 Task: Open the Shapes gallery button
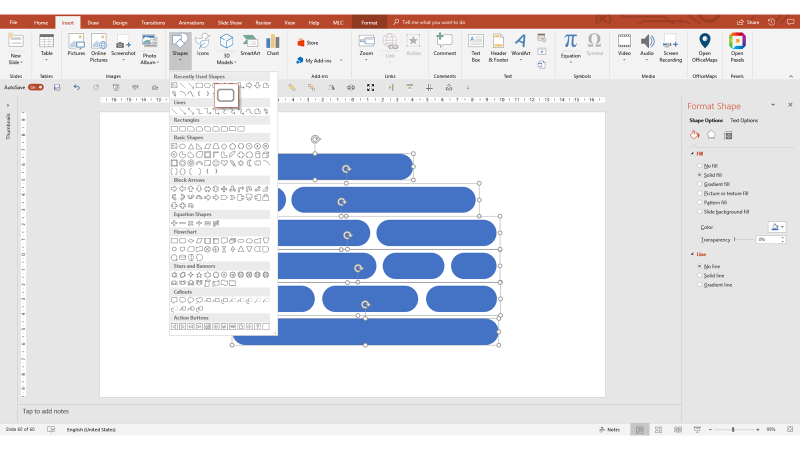pyautogui.click(x=180, y=49)
